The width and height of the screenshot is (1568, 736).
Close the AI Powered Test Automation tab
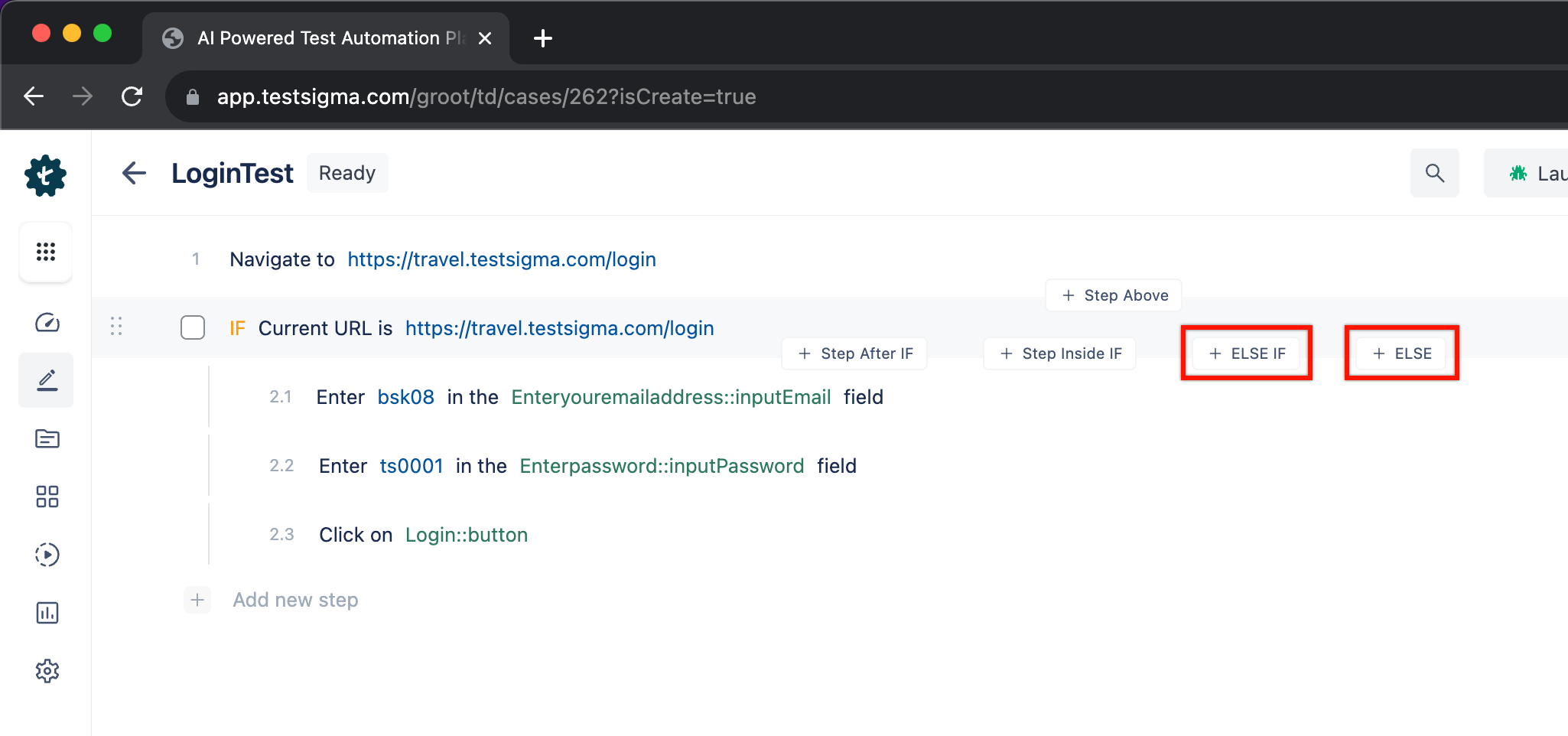(485, 38)
